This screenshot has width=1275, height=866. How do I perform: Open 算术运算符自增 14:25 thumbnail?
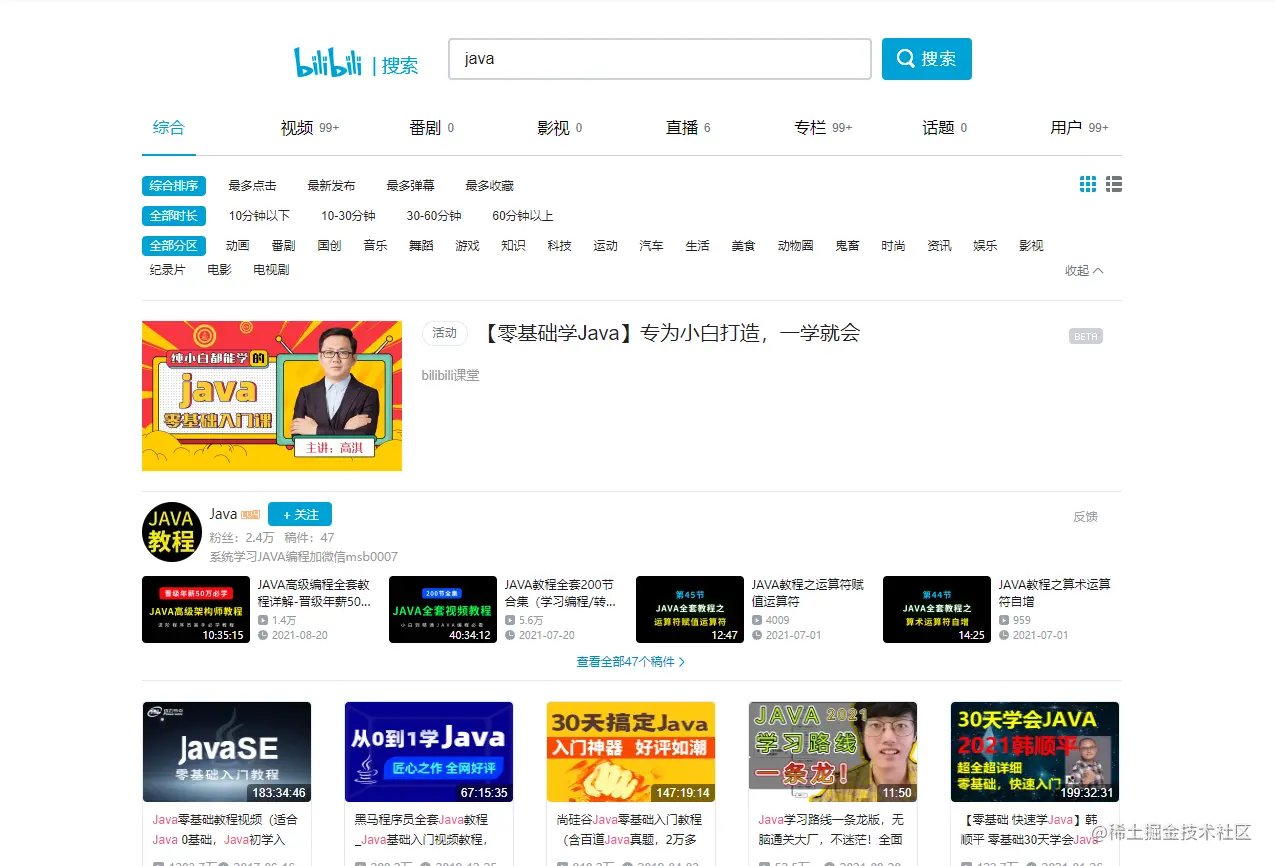point(937,610)
